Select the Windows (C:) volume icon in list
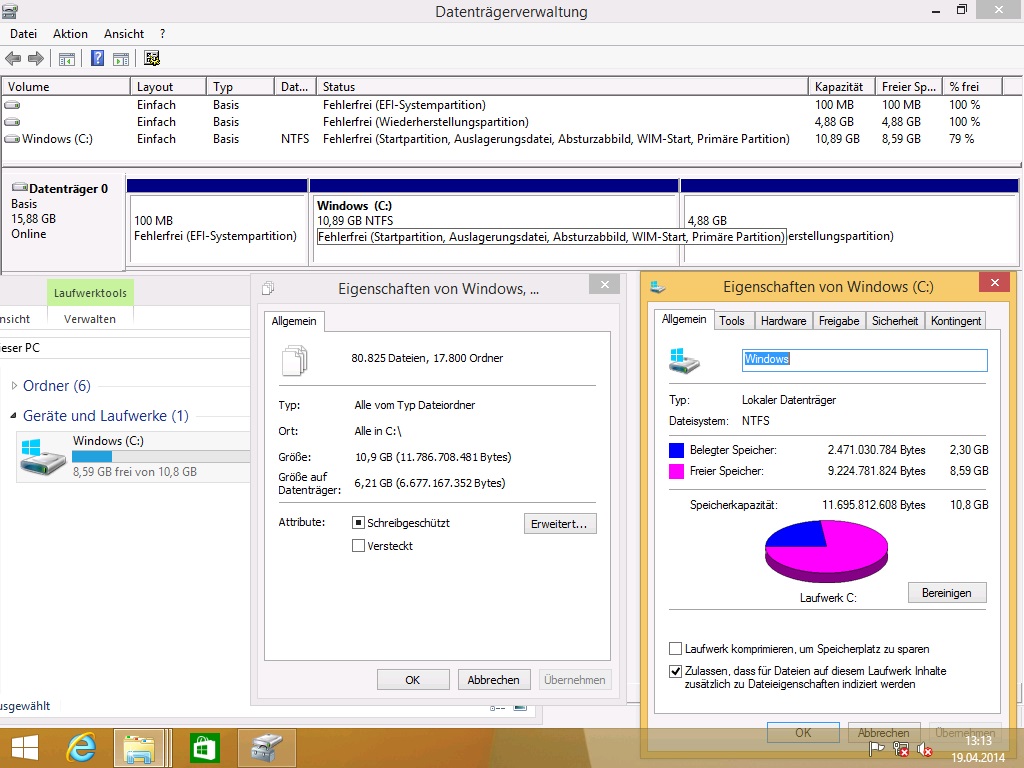Image resolution: width=1024 pixels, height=768 pixels. tap(12, 138)
